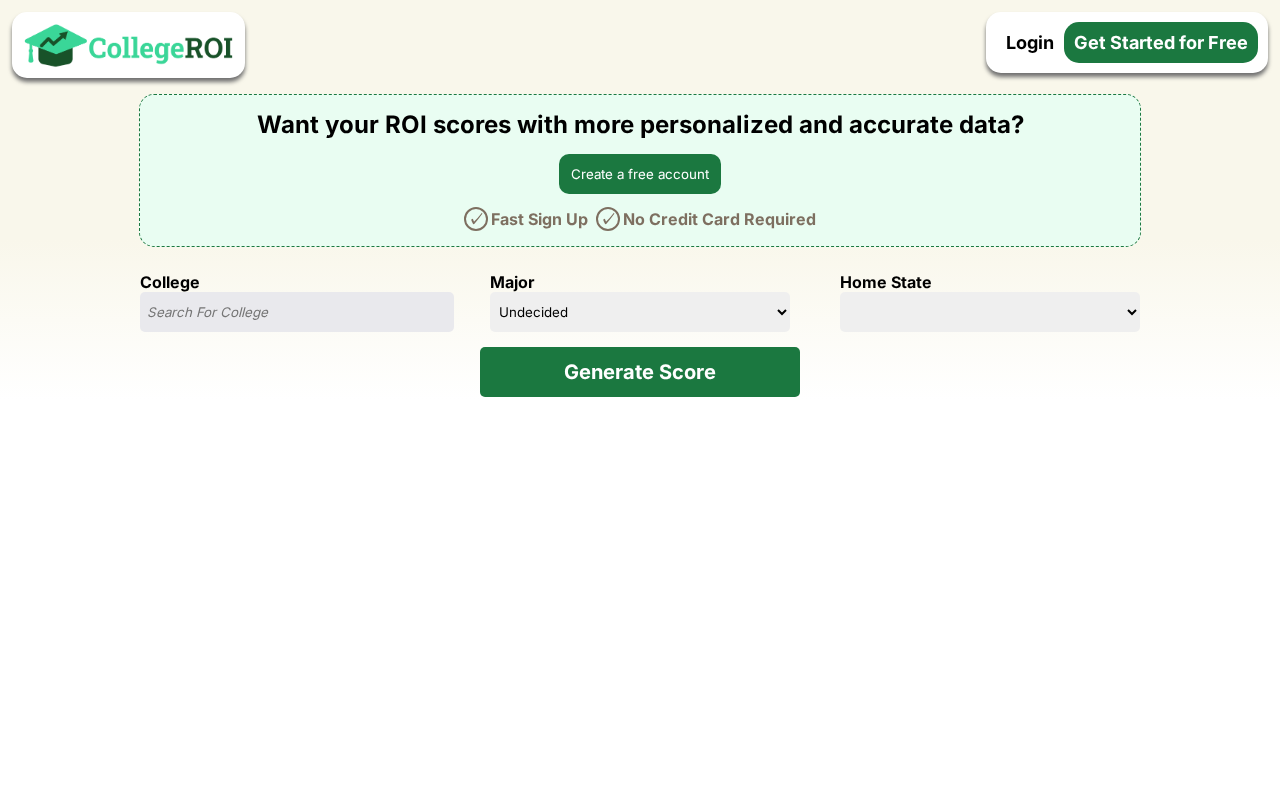Expand the empty Home State dropdown
Viewport: 1280px width, 800px height.
[990, 312]
